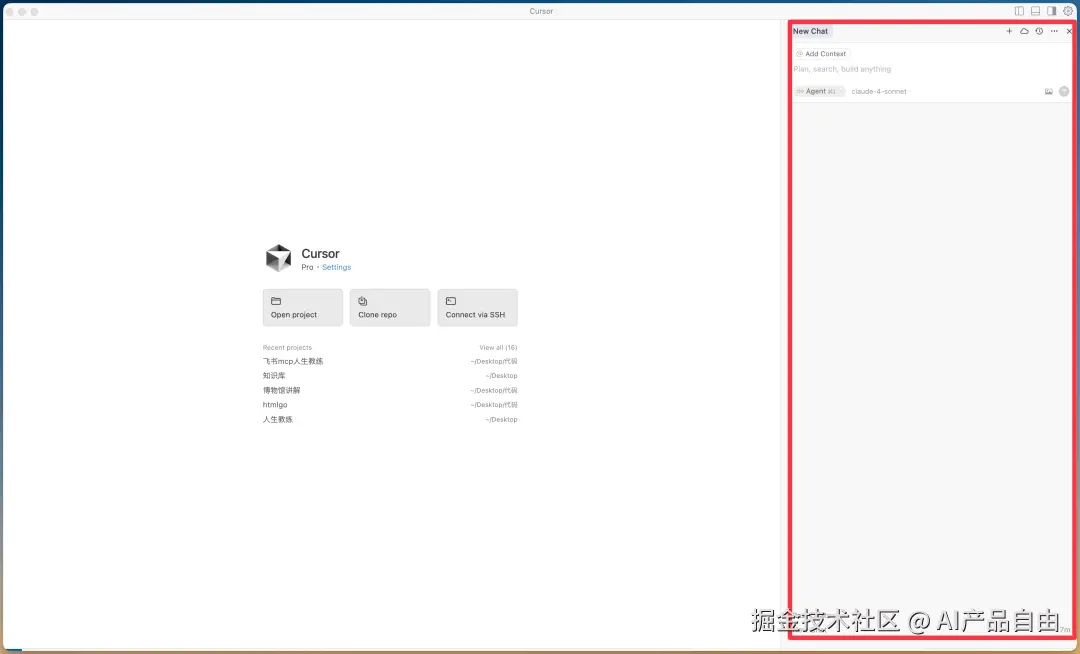This screenshot has height=654, width=1080.
Task: Show chat history clock icon
Action: pyautogui.click(x=1039, y=31)
